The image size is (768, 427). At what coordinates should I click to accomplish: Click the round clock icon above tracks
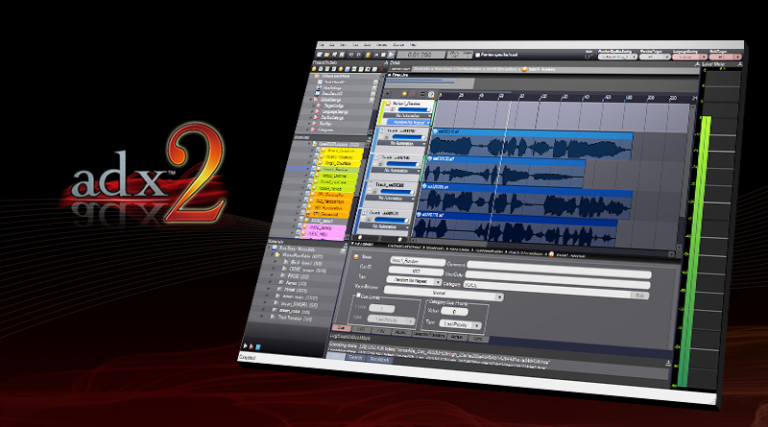click(431, 95)
